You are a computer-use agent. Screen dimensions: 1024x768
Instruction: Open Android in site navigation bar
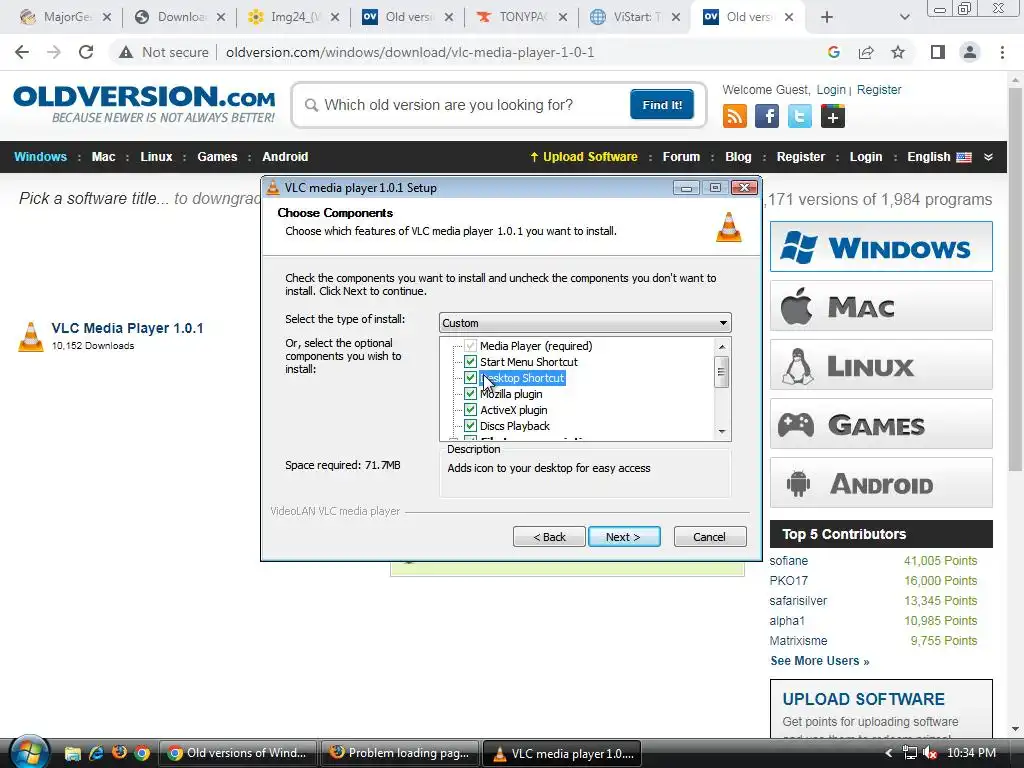point(285,157)
